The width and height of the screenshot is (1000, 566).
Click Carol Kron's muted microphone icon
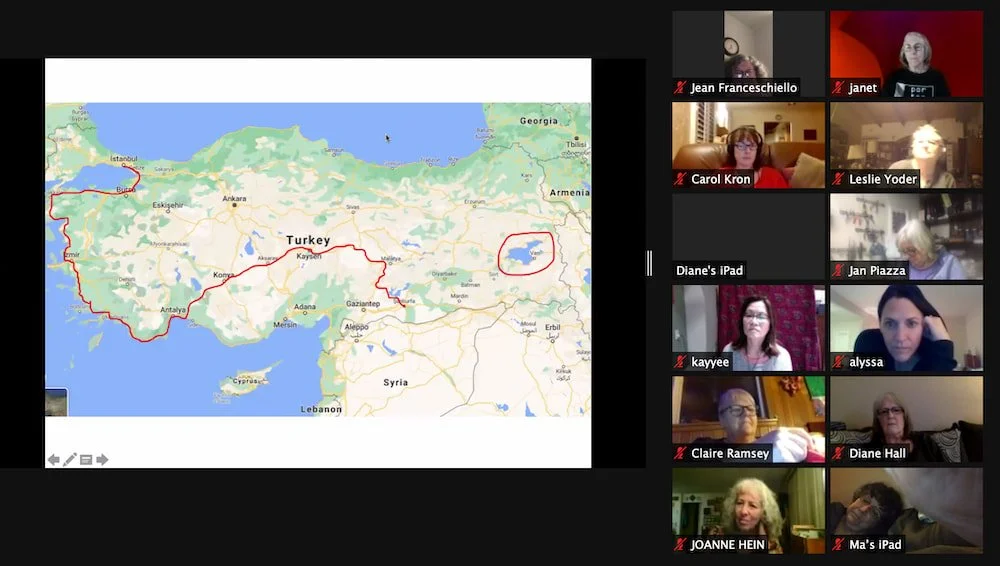680,179
